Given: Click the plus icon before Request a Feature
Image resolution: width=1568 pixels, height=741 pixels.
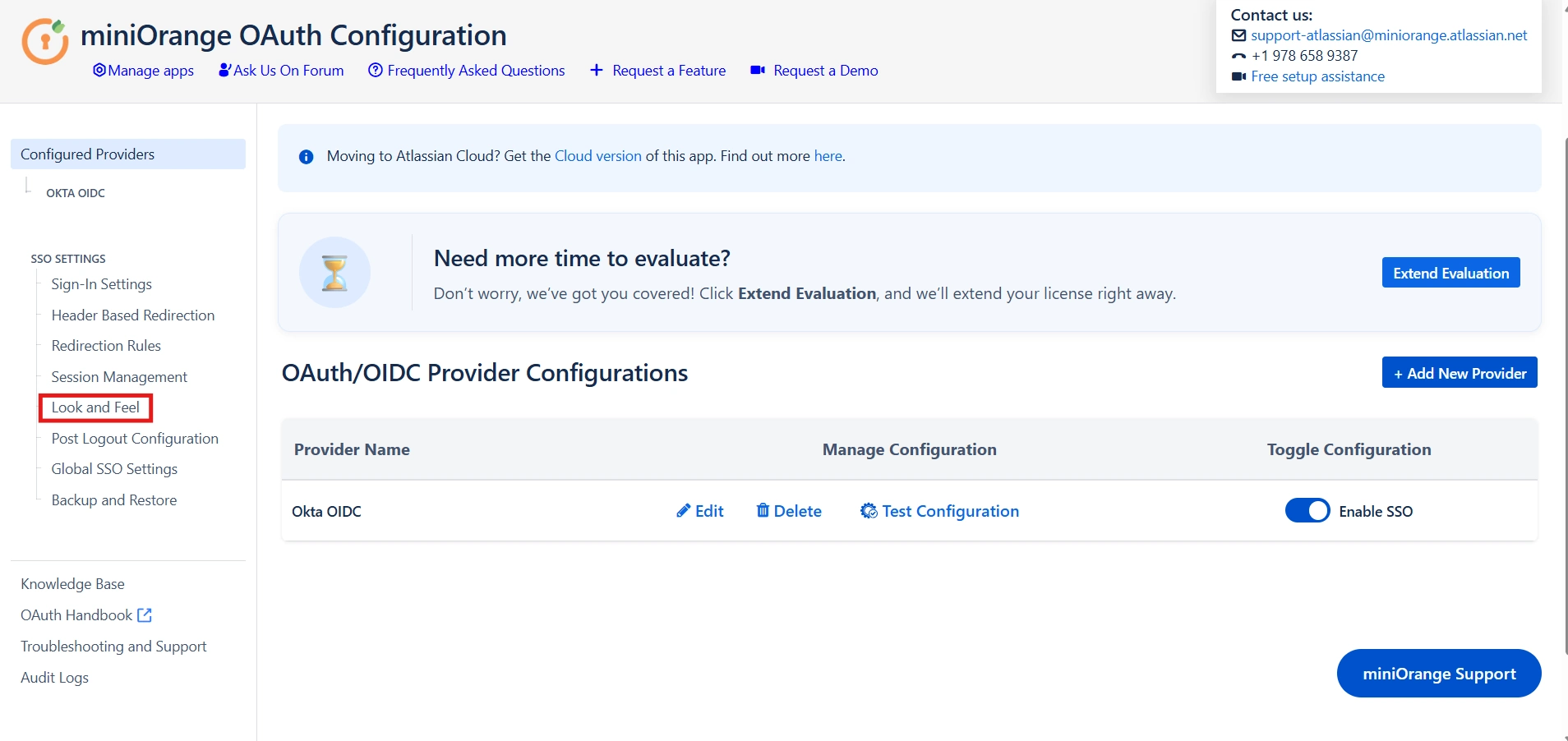Looking at the screenshot, I should click(597, 71).
